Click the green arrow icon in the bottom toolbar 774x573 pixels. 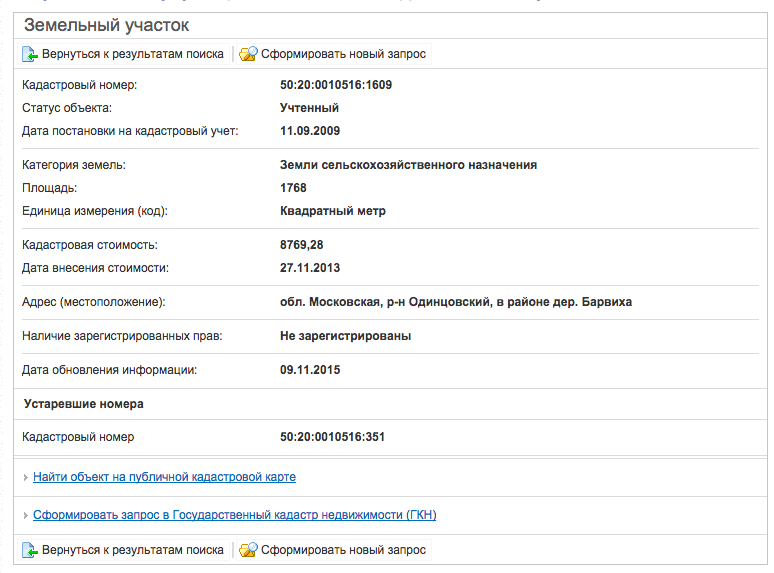click(30, 550)
